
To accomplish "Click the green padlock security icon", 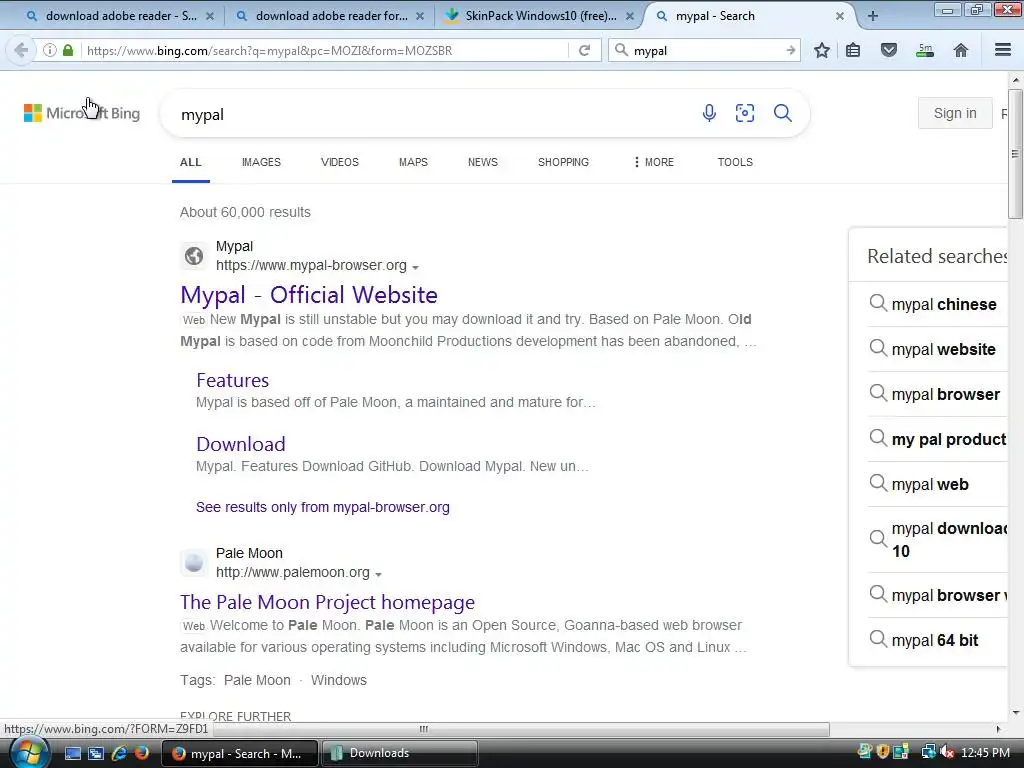I will 68,50.
